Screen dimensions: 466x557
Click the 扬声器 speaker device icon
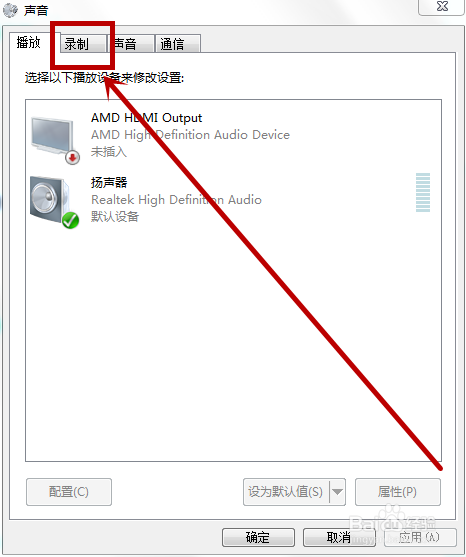click(x=49, y=200)
